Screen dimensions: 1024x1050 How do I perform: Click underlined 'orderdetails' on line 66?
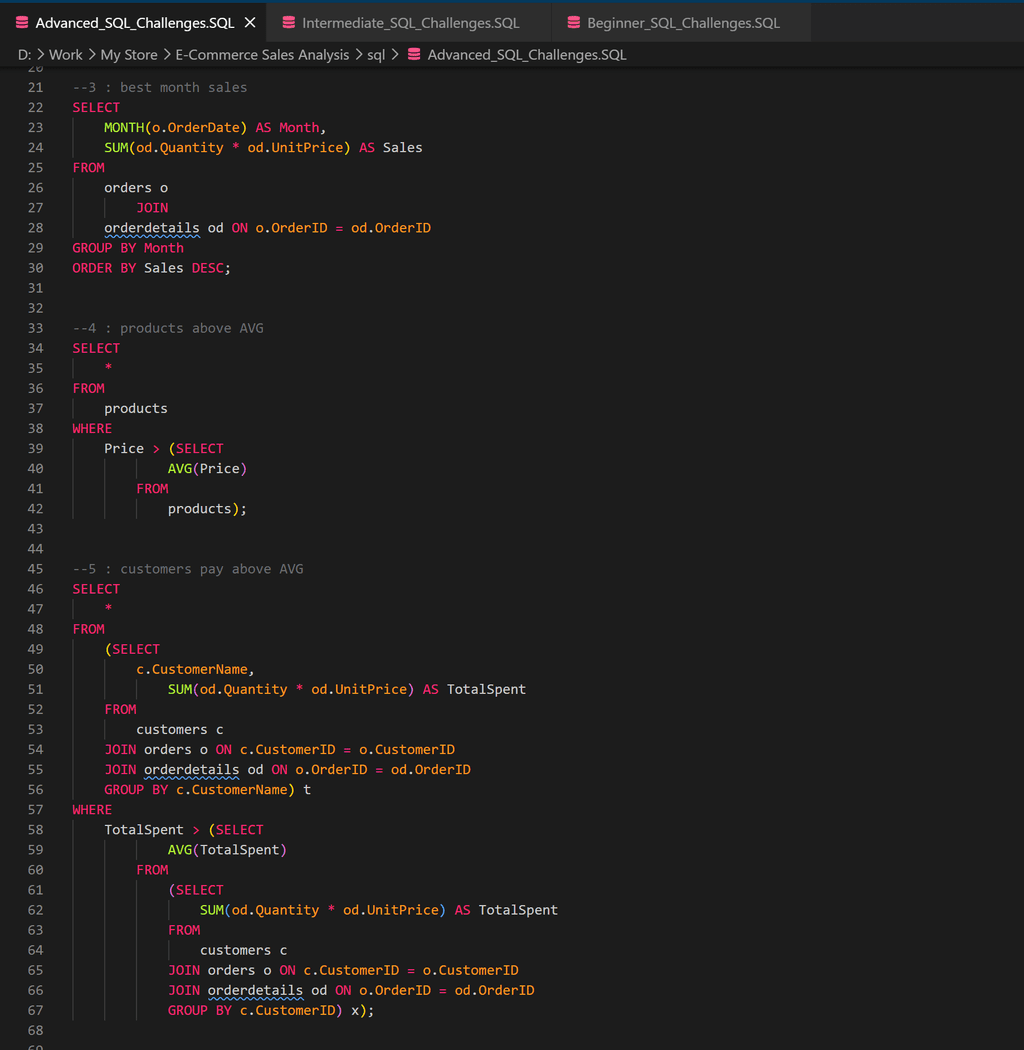[255, 991]
